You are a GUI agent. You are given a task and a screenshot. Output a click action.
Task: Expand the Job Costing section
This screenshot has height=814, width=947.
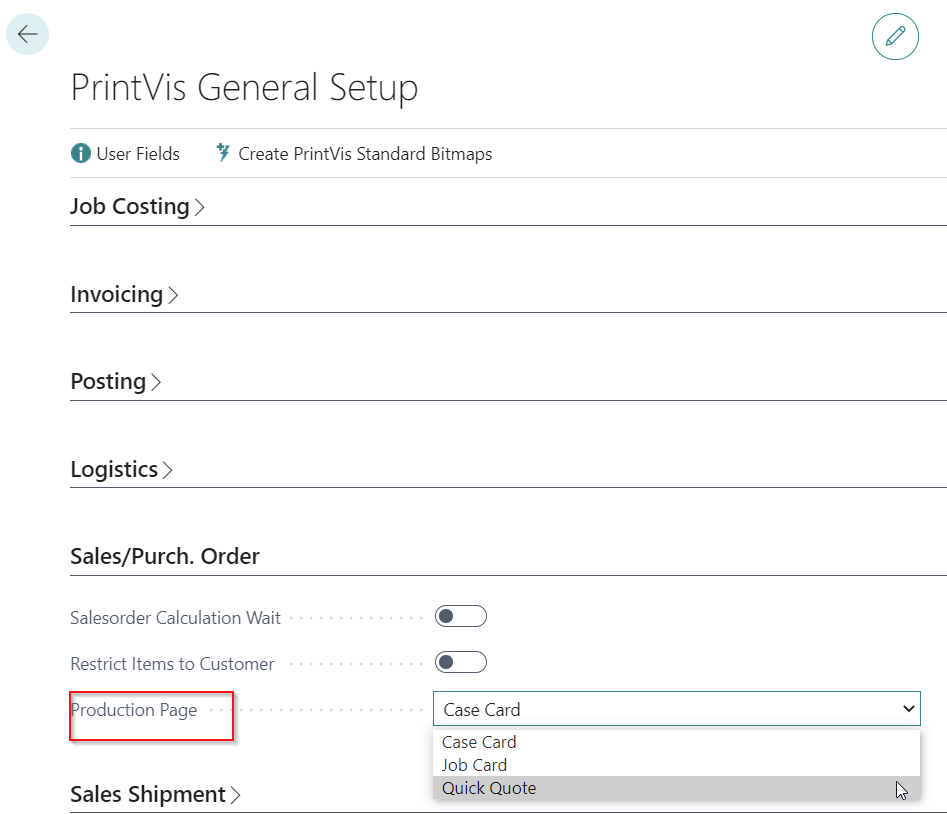point(138,207)
